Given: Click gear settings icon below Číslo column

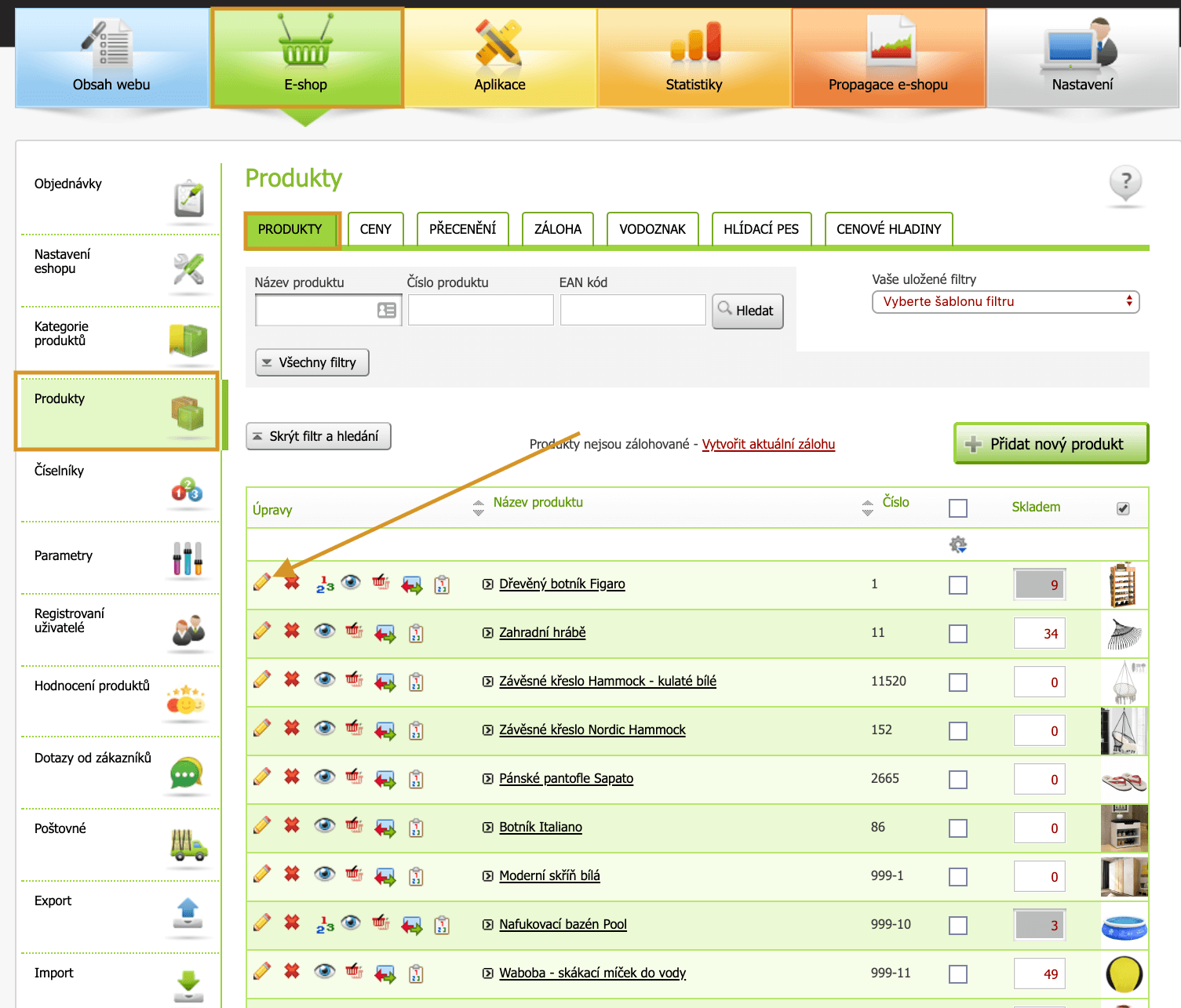Looking at the screenshot, I should 957,544.
